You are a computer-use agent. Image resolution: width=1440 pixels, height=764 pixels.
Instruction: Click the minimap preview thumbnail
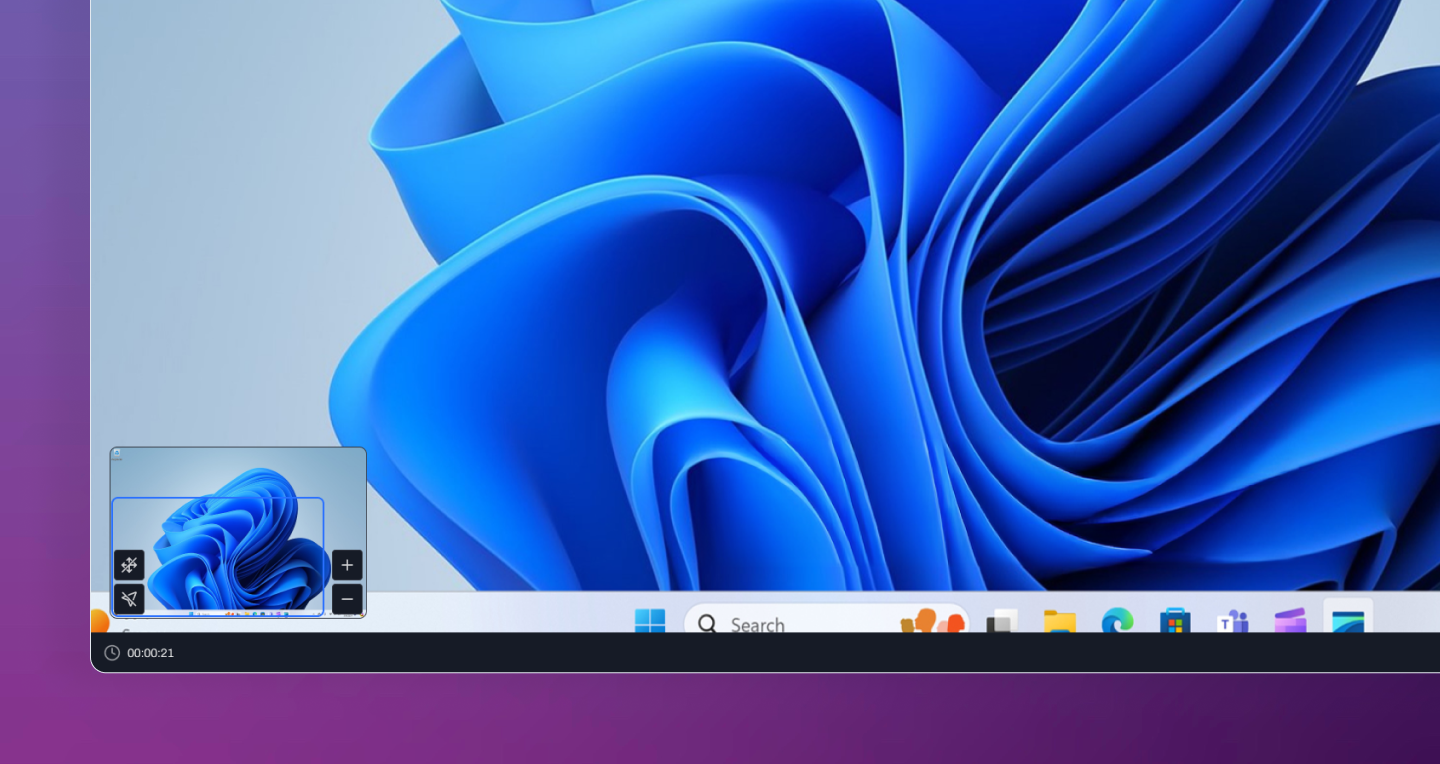click(x=238, y=532)
